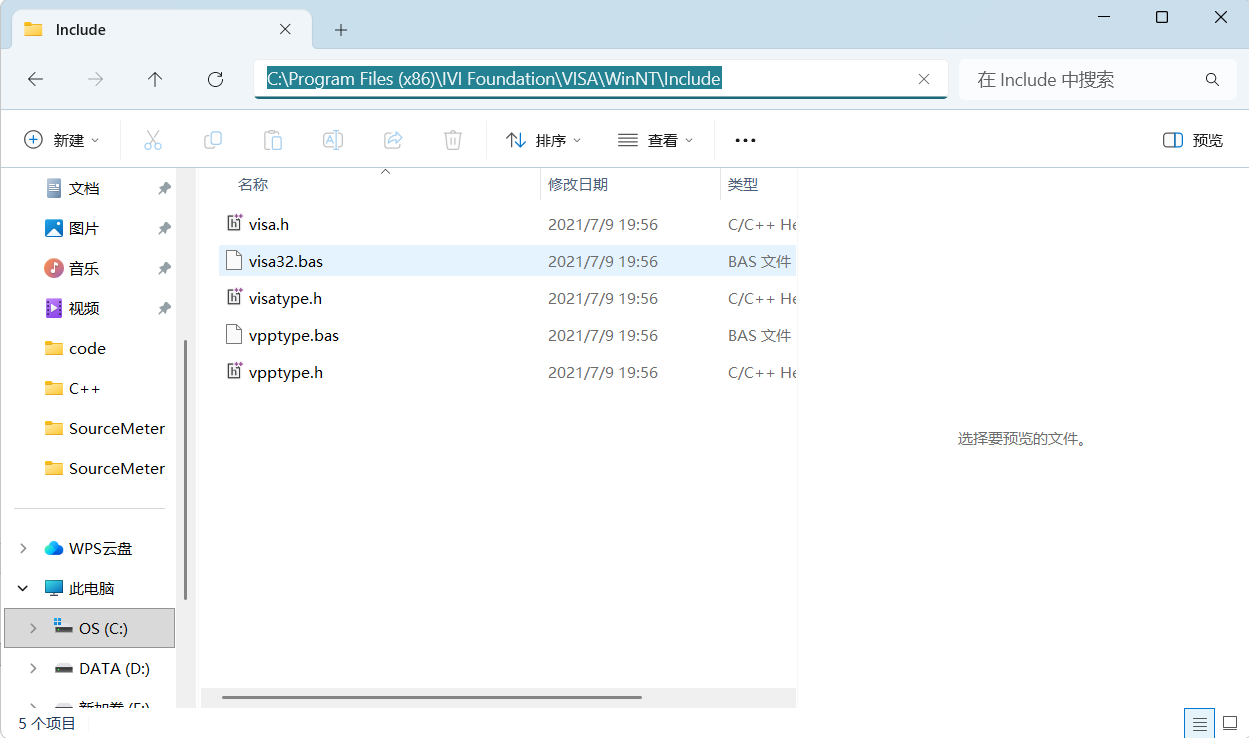Cut the selected file visa32.bas

pos(152,139)
